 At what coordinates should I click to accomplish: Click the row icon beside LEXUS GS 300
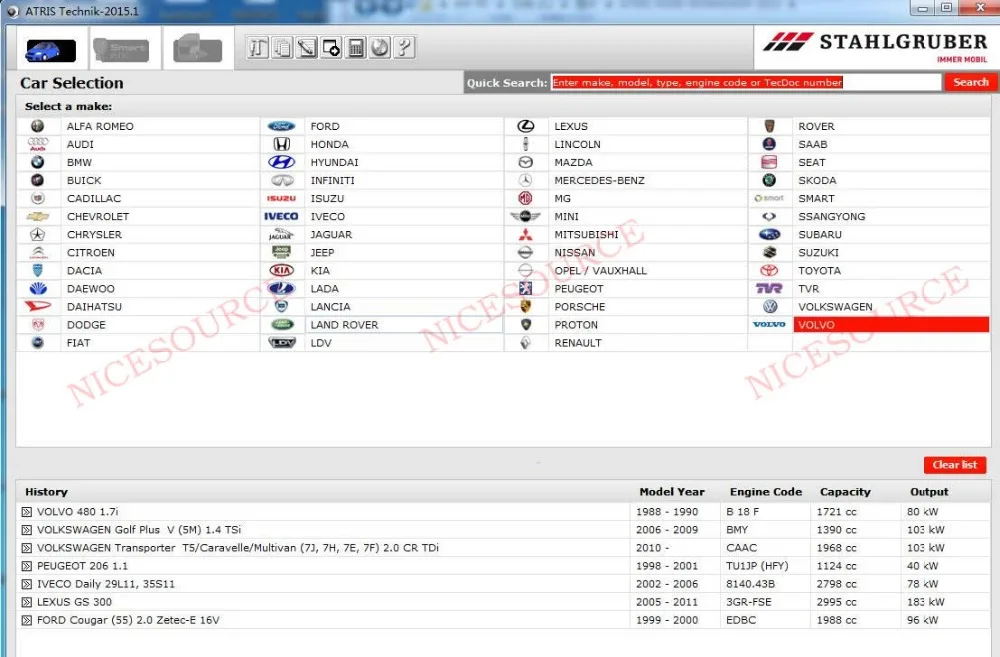pyautogui.click(x=26, y=602)
